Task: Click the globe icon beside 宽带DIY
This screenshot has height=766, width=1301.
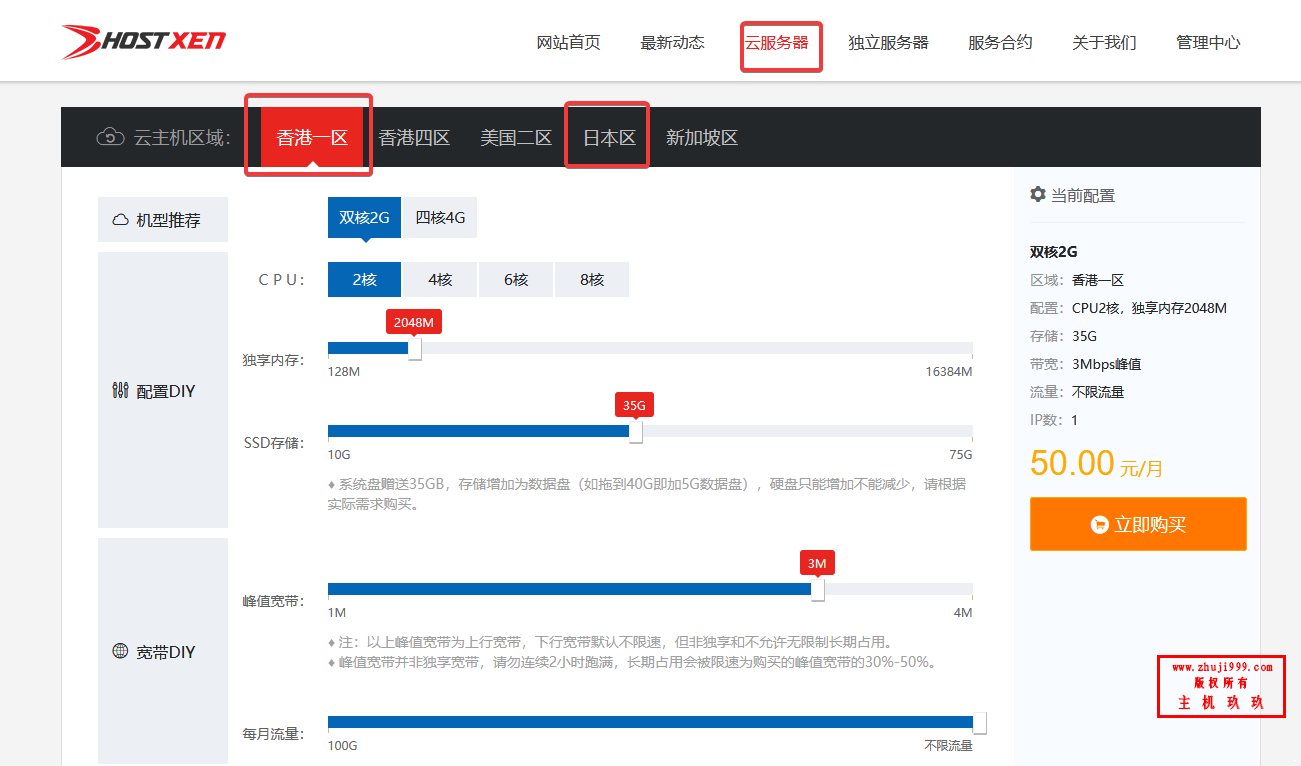Action: (120, 652)
